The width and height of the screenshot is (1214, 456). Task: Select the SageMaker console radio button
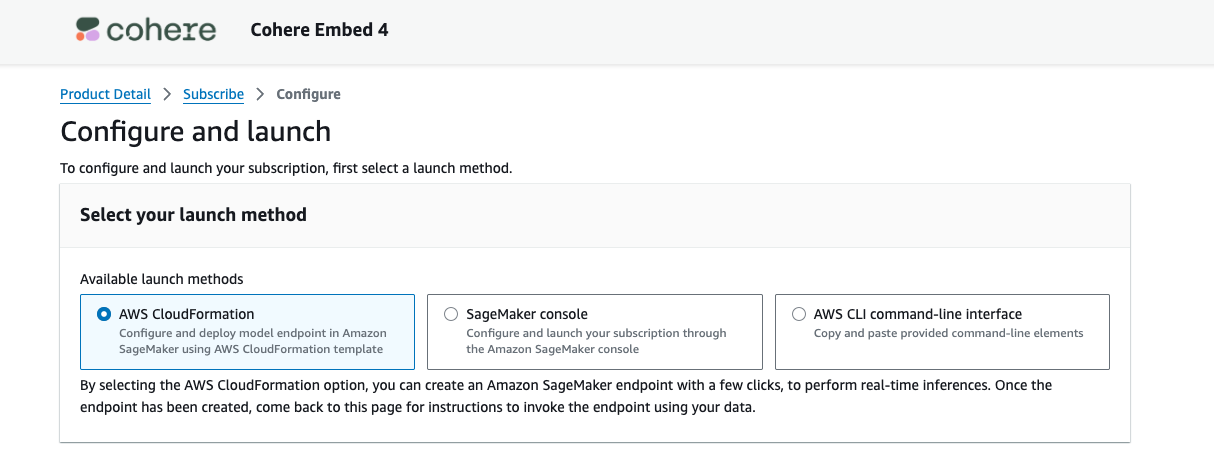click(451, 314)
